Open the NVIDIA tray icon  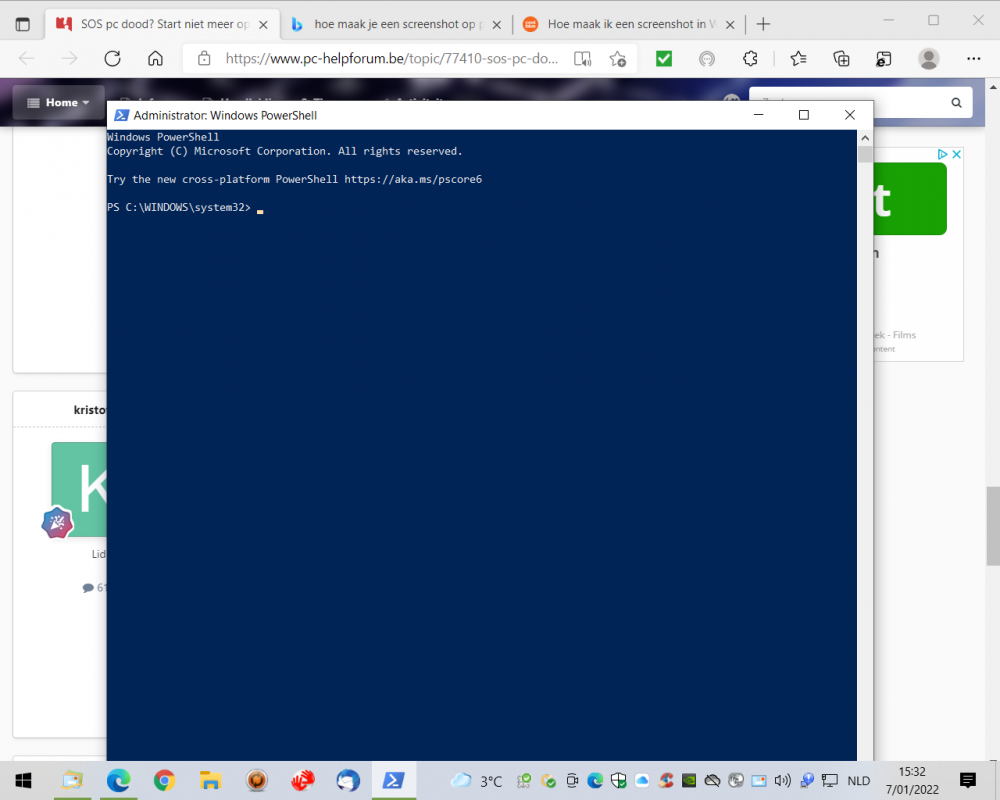point(689,780)
